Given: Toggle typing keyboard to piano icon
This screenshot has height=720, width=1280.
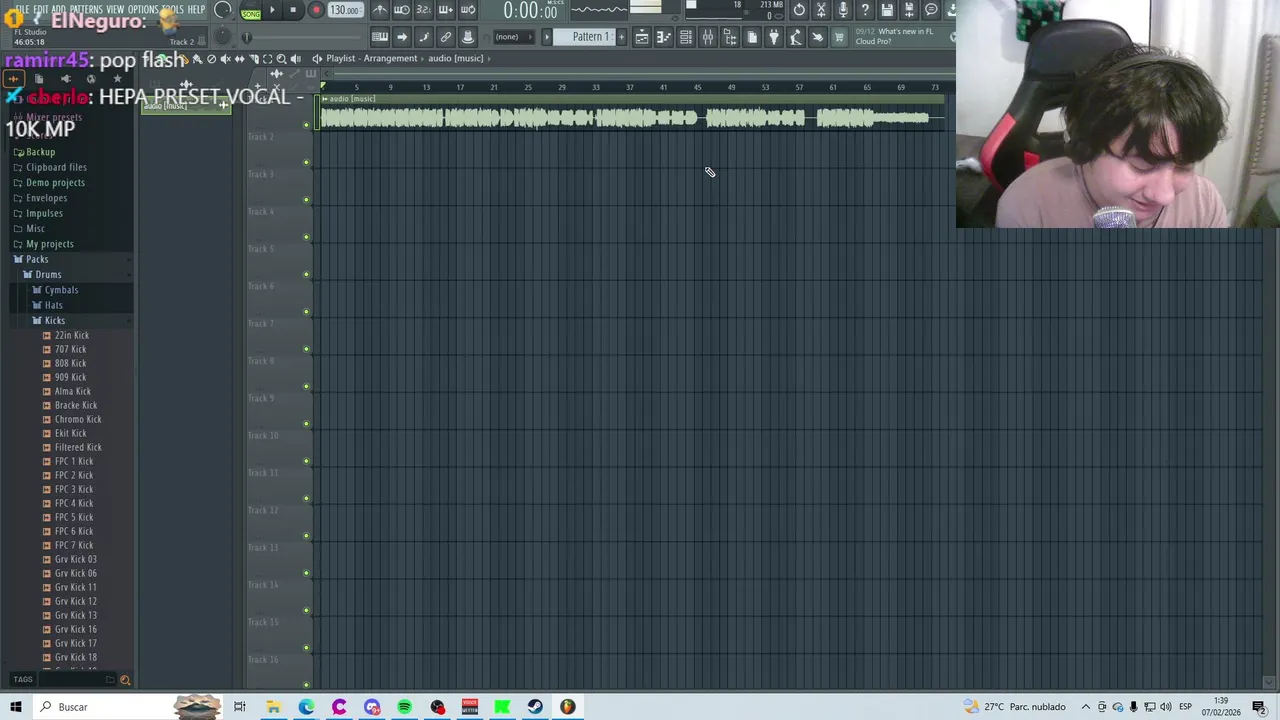Looking at the screenshot, I should [380, 37].
